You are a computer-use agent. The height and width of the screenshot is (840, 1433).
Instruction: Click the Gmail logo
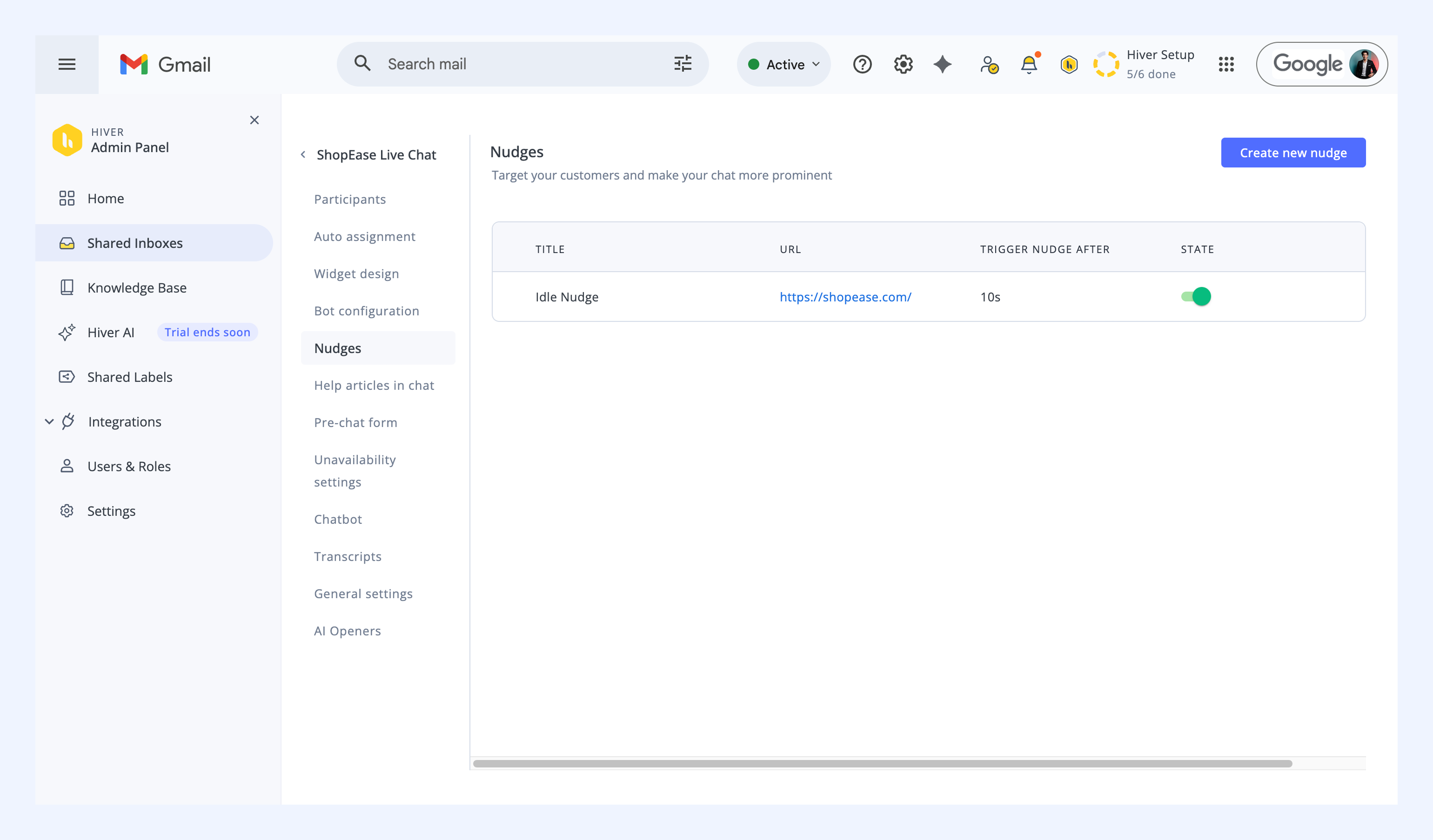(165, 64)
